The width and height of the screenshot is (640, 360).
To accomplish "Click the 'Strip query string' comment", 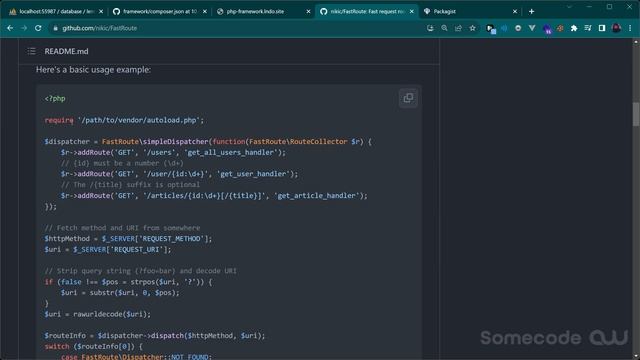I will [x=140, y=271].
